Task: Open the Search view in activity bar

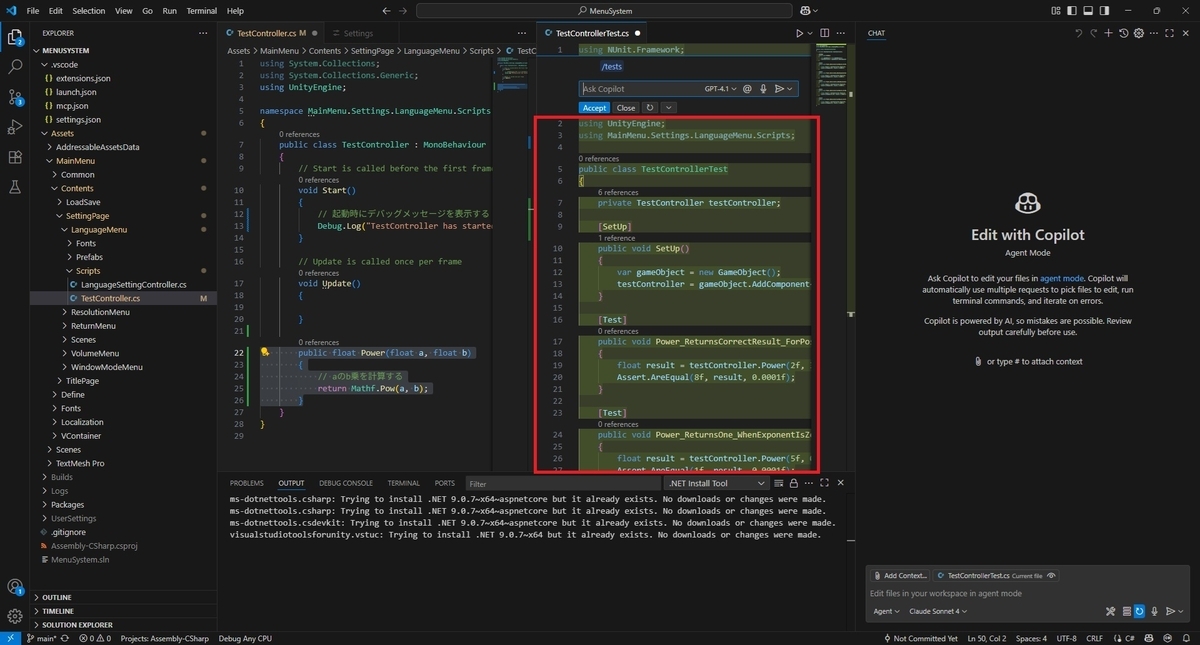Action: [x=15, y=67]
